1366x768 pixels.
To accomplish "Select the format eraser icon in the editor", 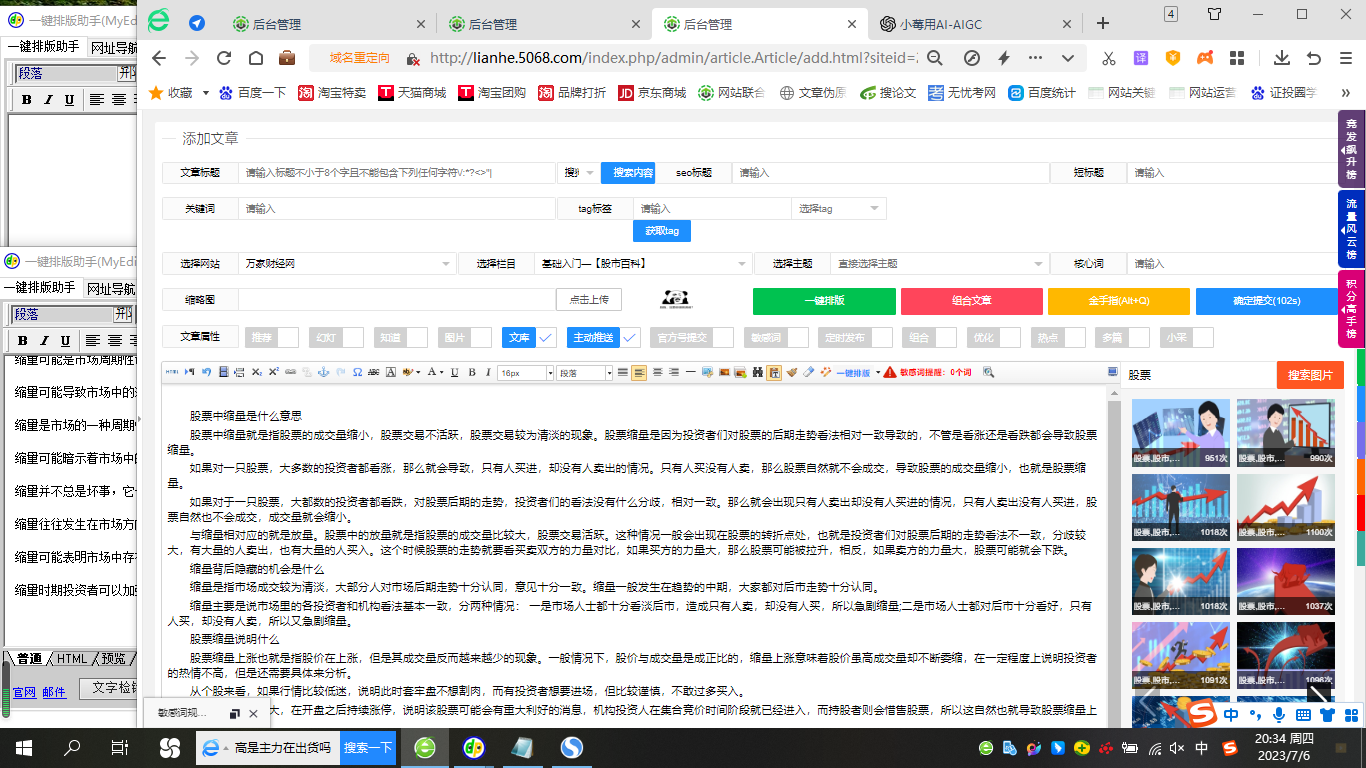I will point(806,372).
